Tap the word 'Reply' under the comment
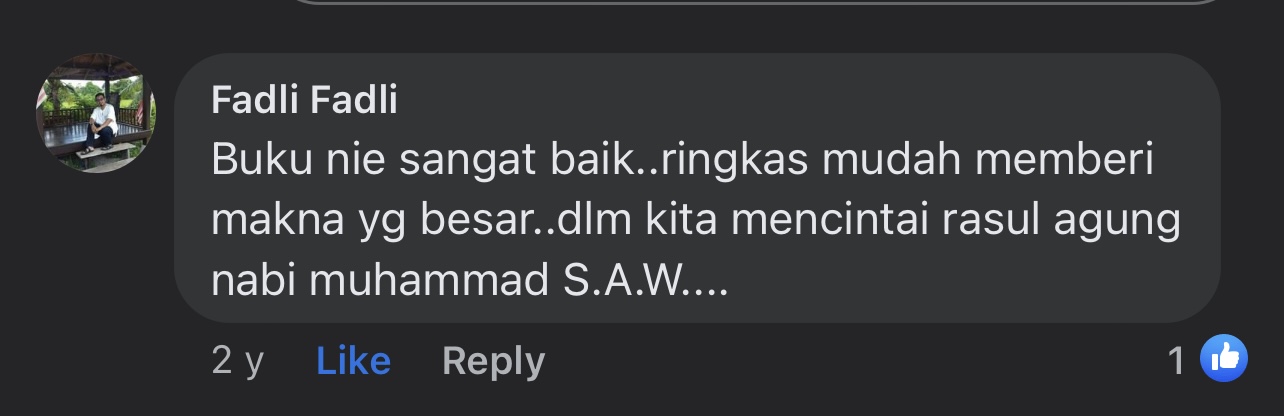Screen dimensions: 1284x416 [x=493, y=361]
